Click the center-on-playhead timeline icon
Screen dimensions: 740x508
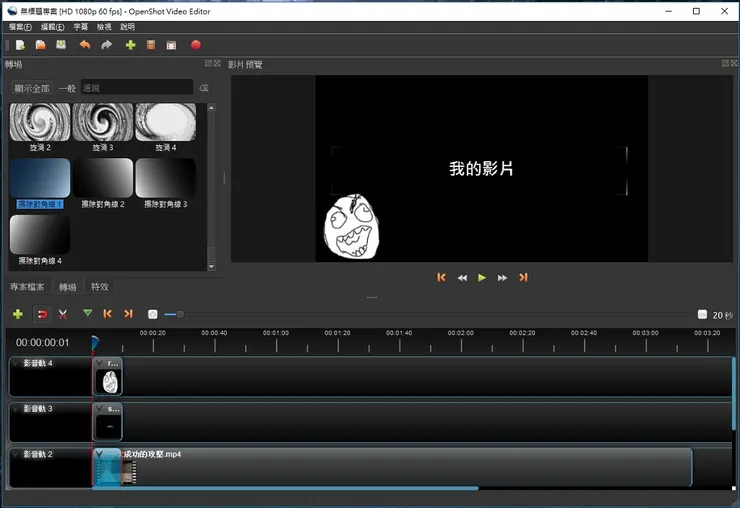pos(152,314)
